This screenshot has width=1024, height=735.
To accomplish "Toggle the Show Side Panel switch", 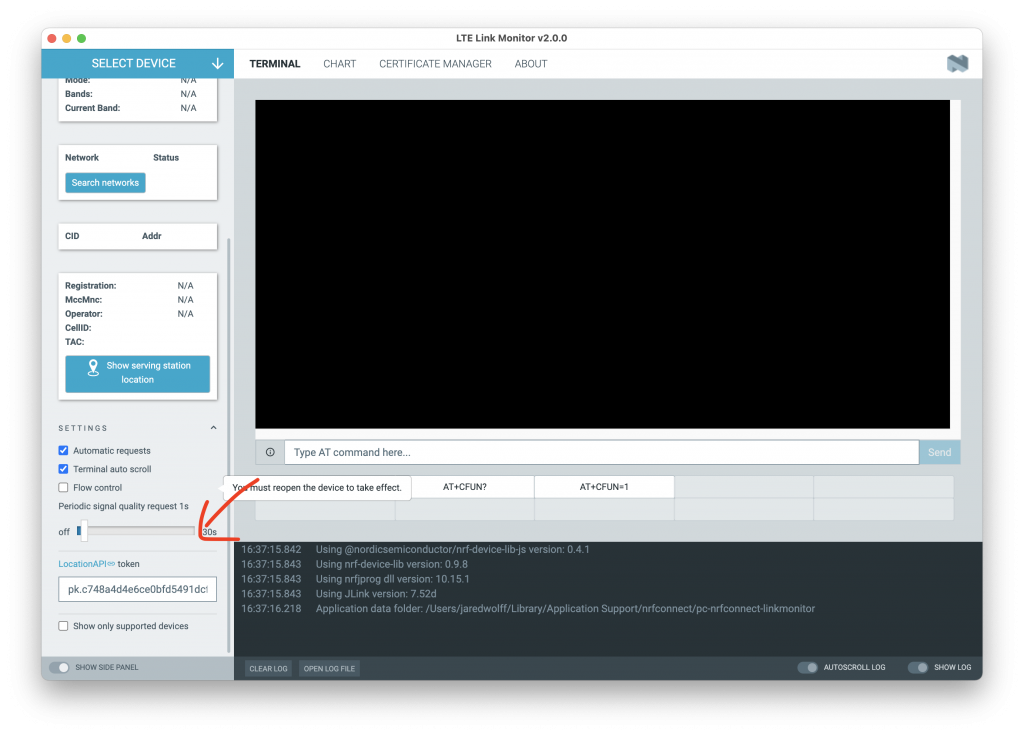I will (59, 667).
